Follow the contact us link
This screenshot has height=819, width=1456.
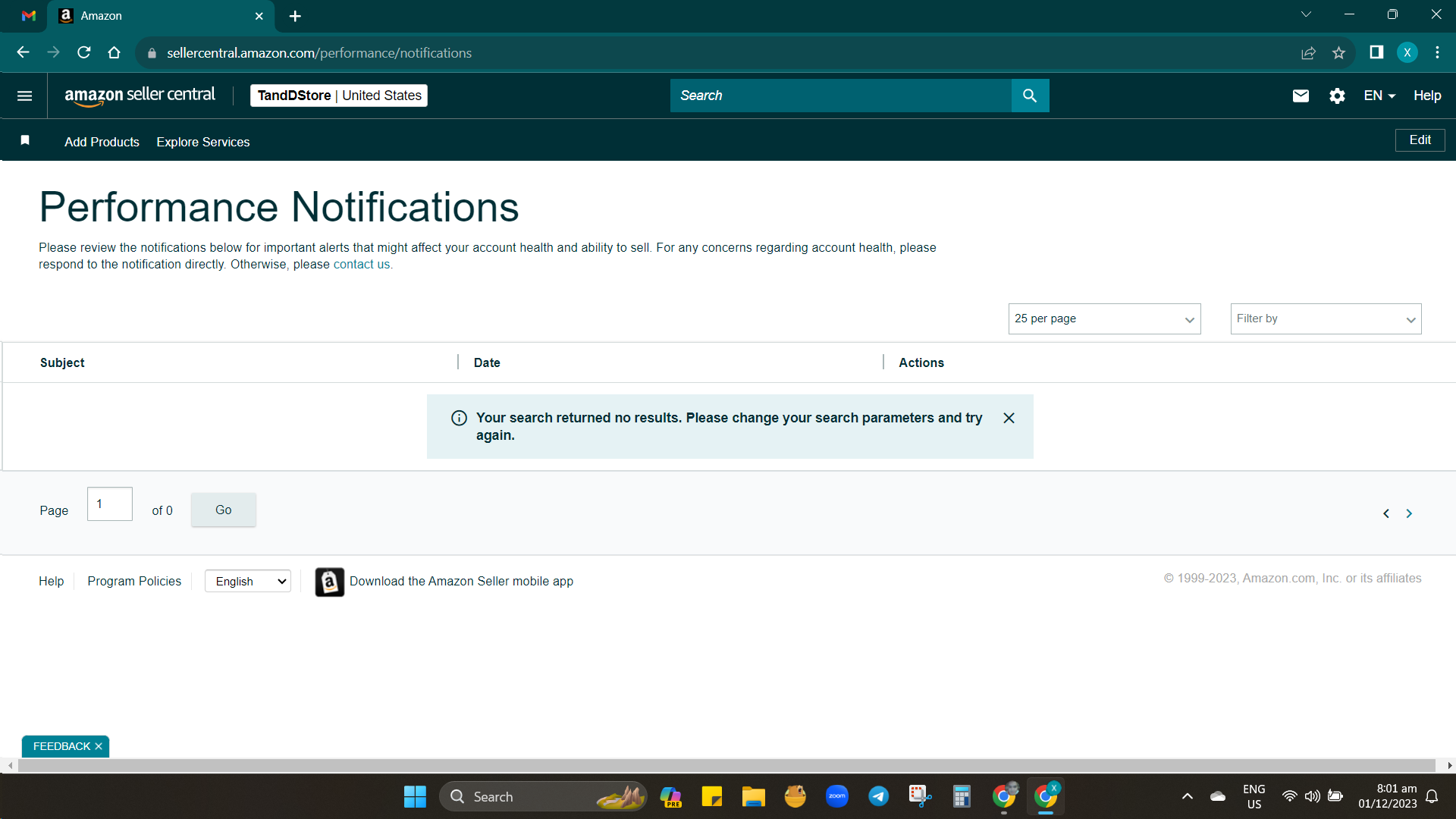362,265
